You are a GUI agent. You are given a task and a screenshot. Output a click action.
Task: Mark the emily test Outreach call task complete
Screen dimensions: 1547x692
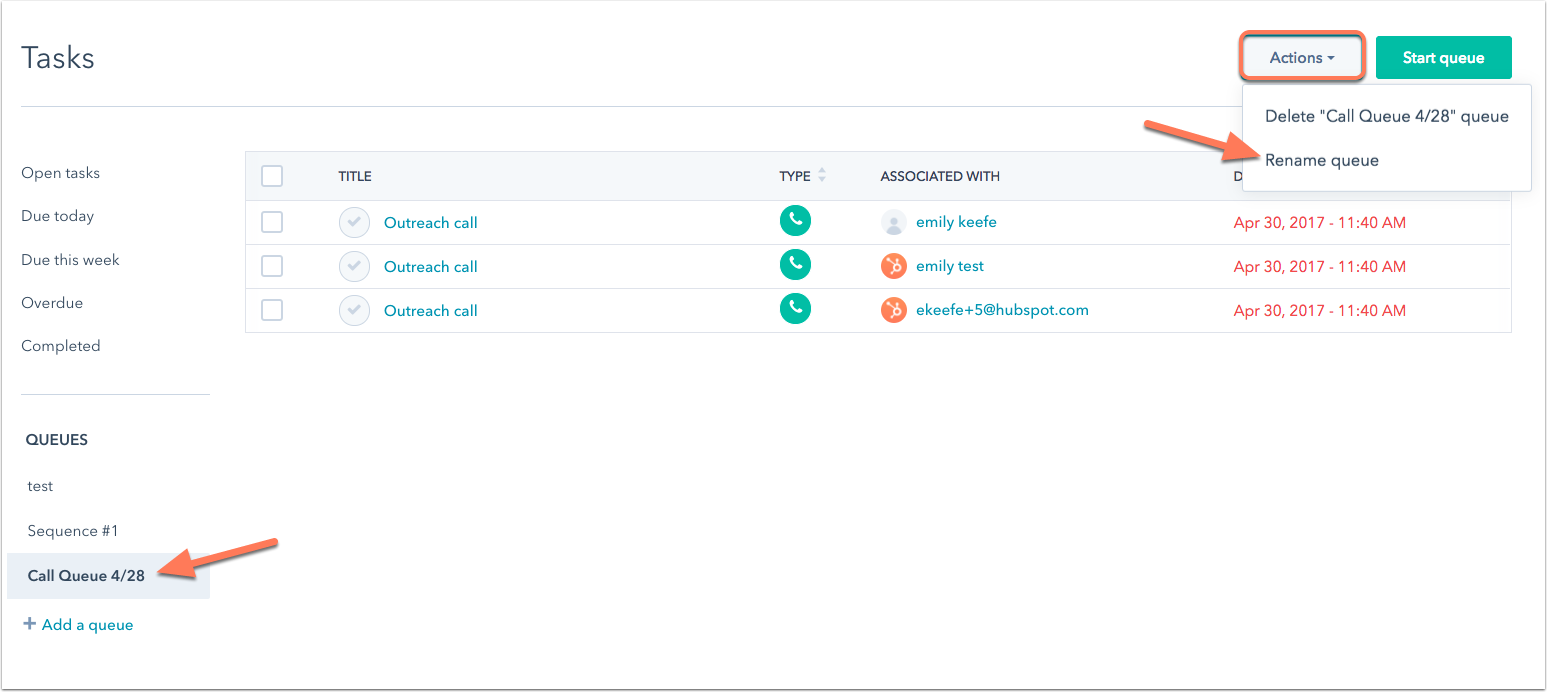pyautogui.click(x=354, y=266)
